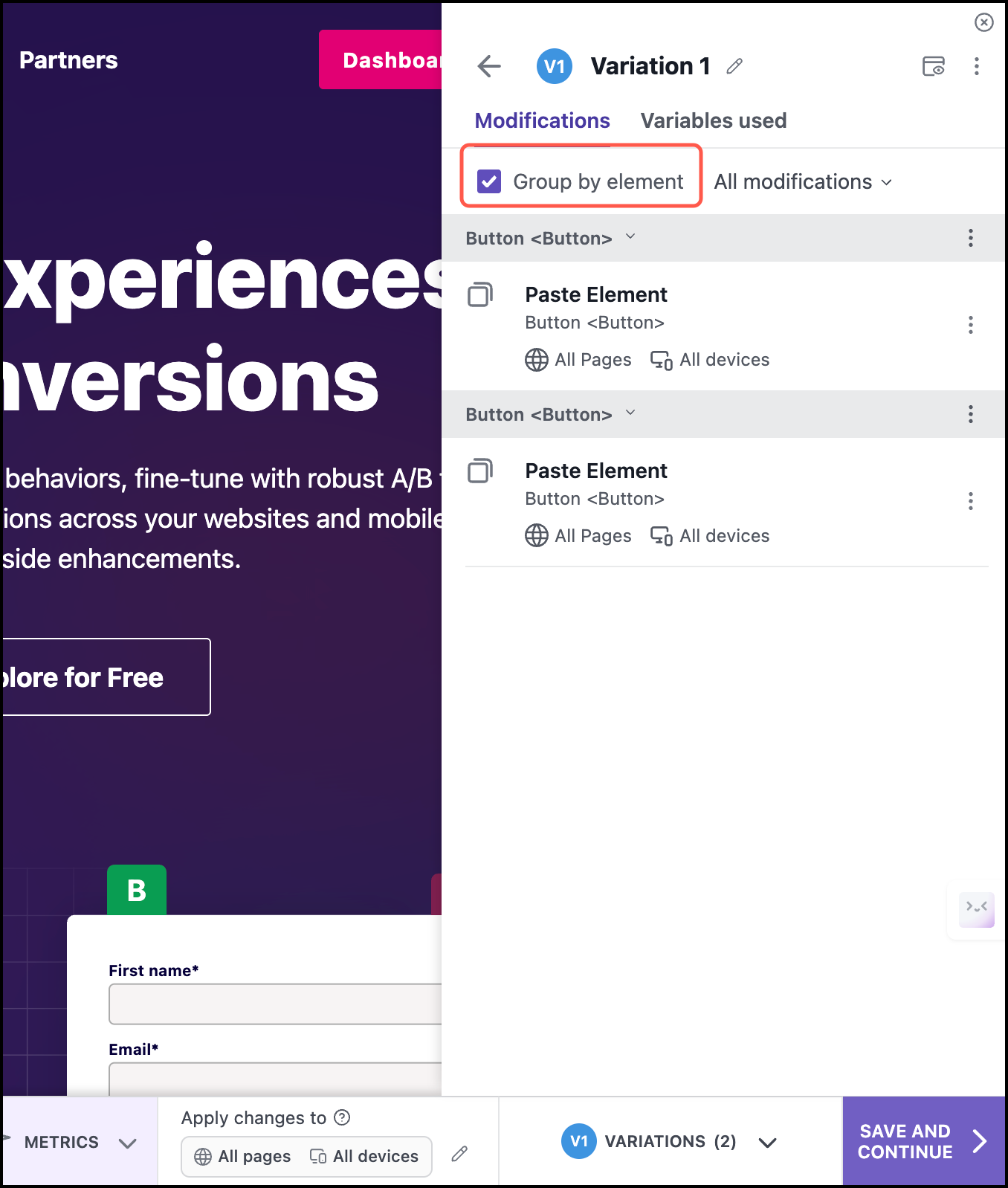Viewport: 1008px width, 1188px height.
Task: Expand the Variations (2) dropdown
Action: pos(767,1142)
